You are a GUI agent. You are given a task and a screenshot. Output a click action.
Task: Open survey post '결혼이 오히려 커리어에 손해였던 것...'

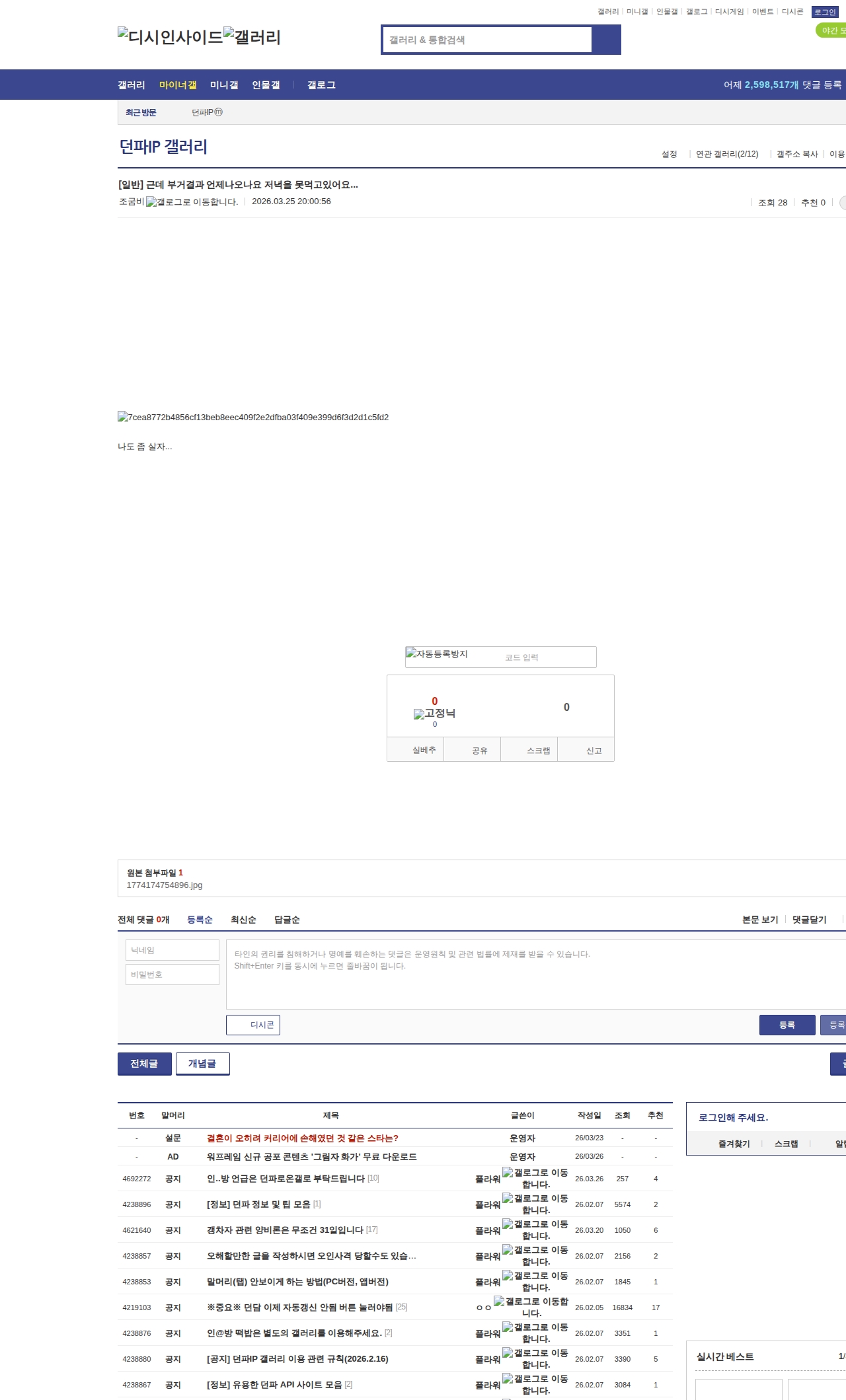(303, 1138)
